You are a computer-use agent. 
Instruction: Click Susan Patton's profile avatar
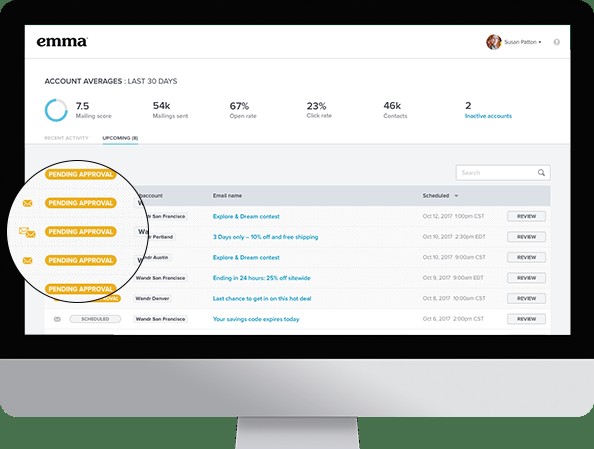494,42
